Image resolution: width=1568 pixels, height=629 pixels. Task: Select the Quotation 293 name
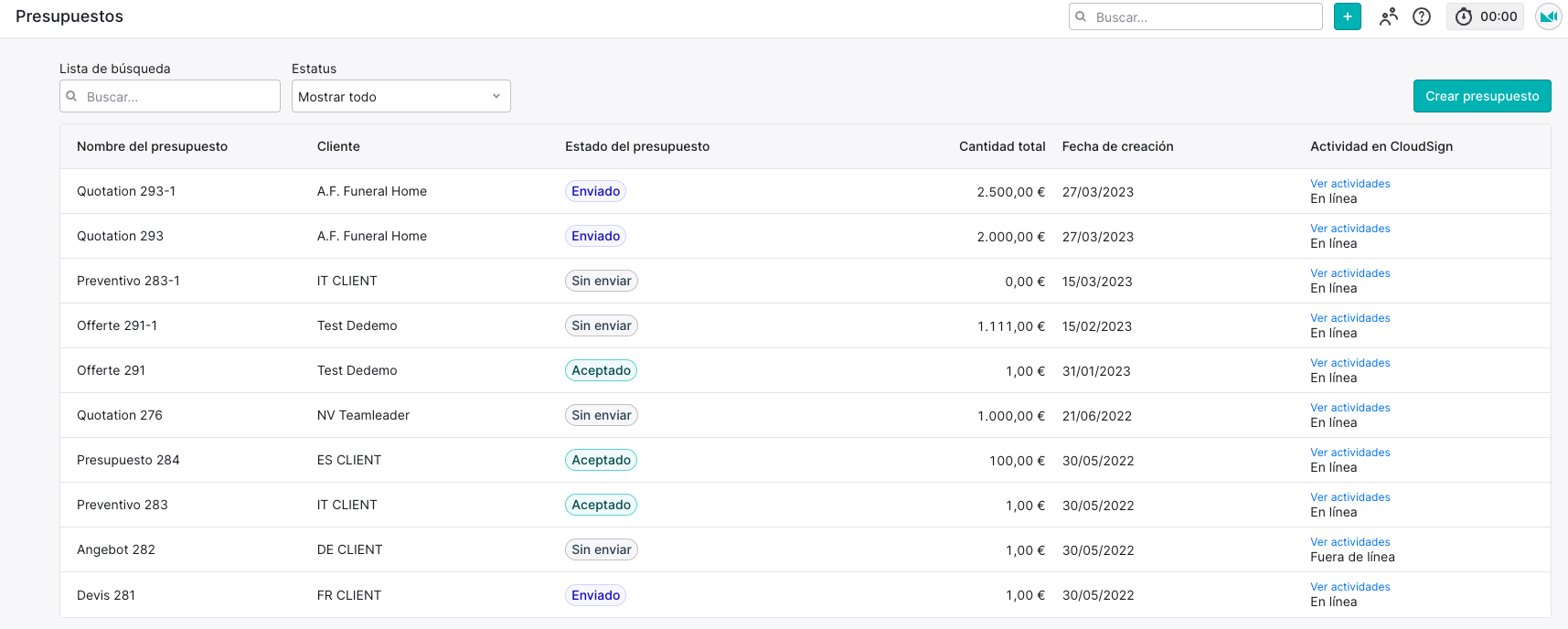120,236
